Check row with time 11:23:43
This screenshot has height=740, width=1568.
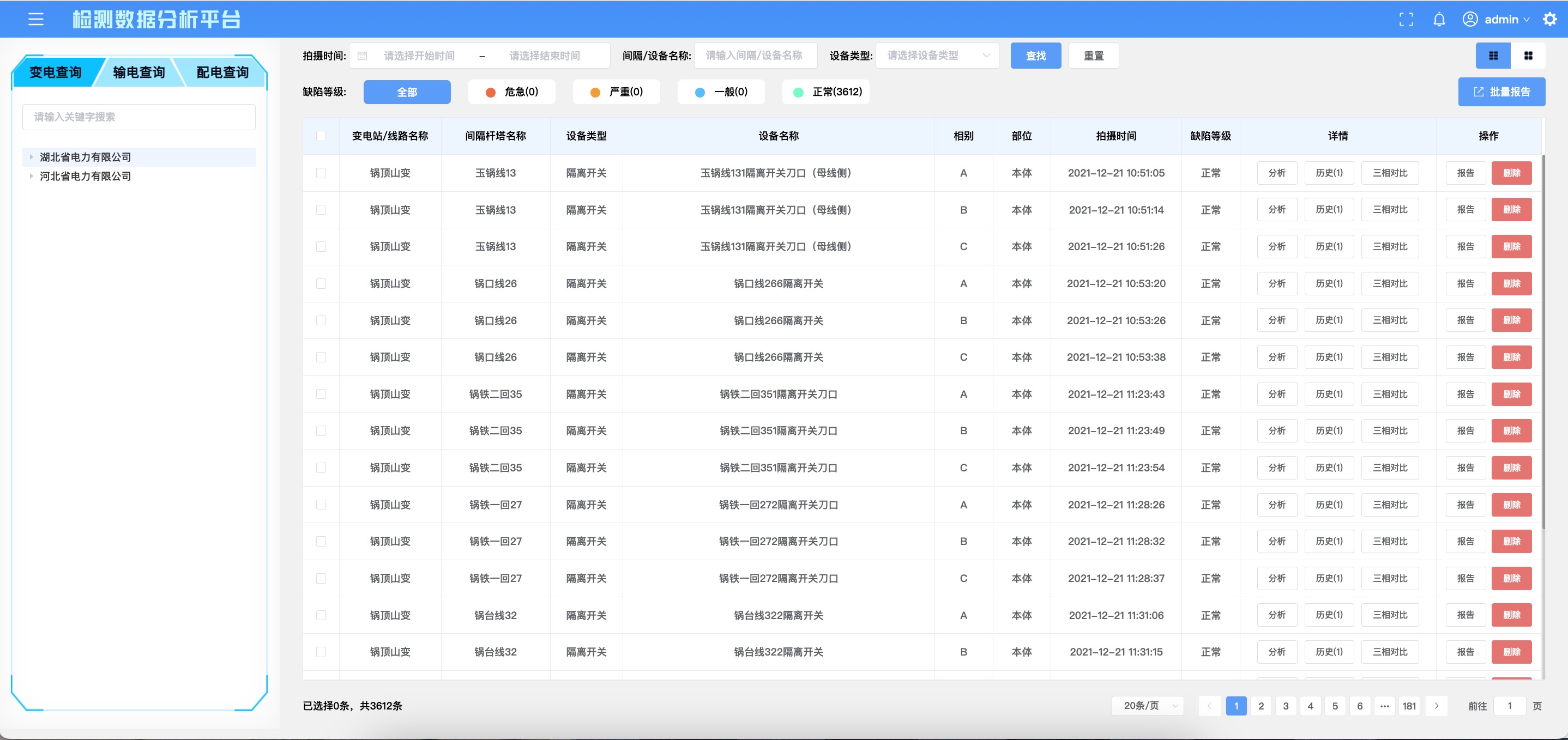tap(321, 395)
